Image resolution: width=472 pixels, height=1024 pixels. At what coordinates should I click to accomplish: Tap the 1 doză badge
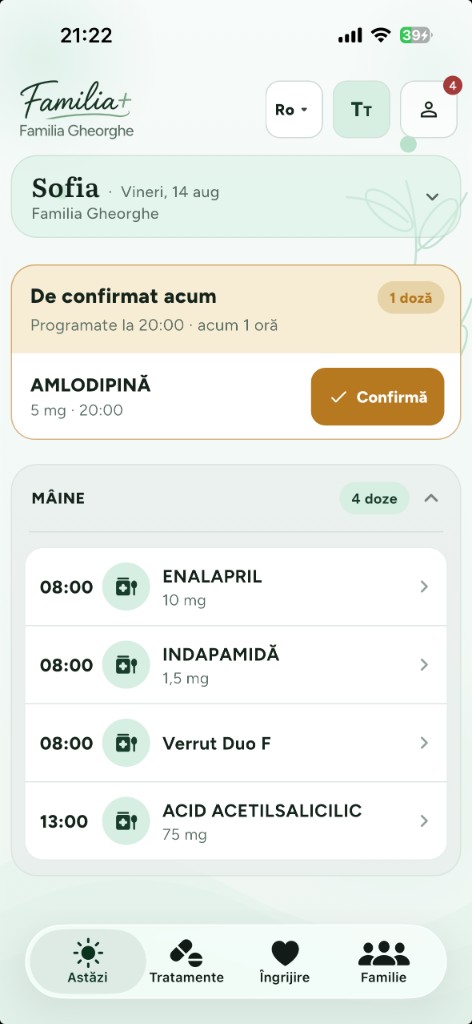[411, 298]
